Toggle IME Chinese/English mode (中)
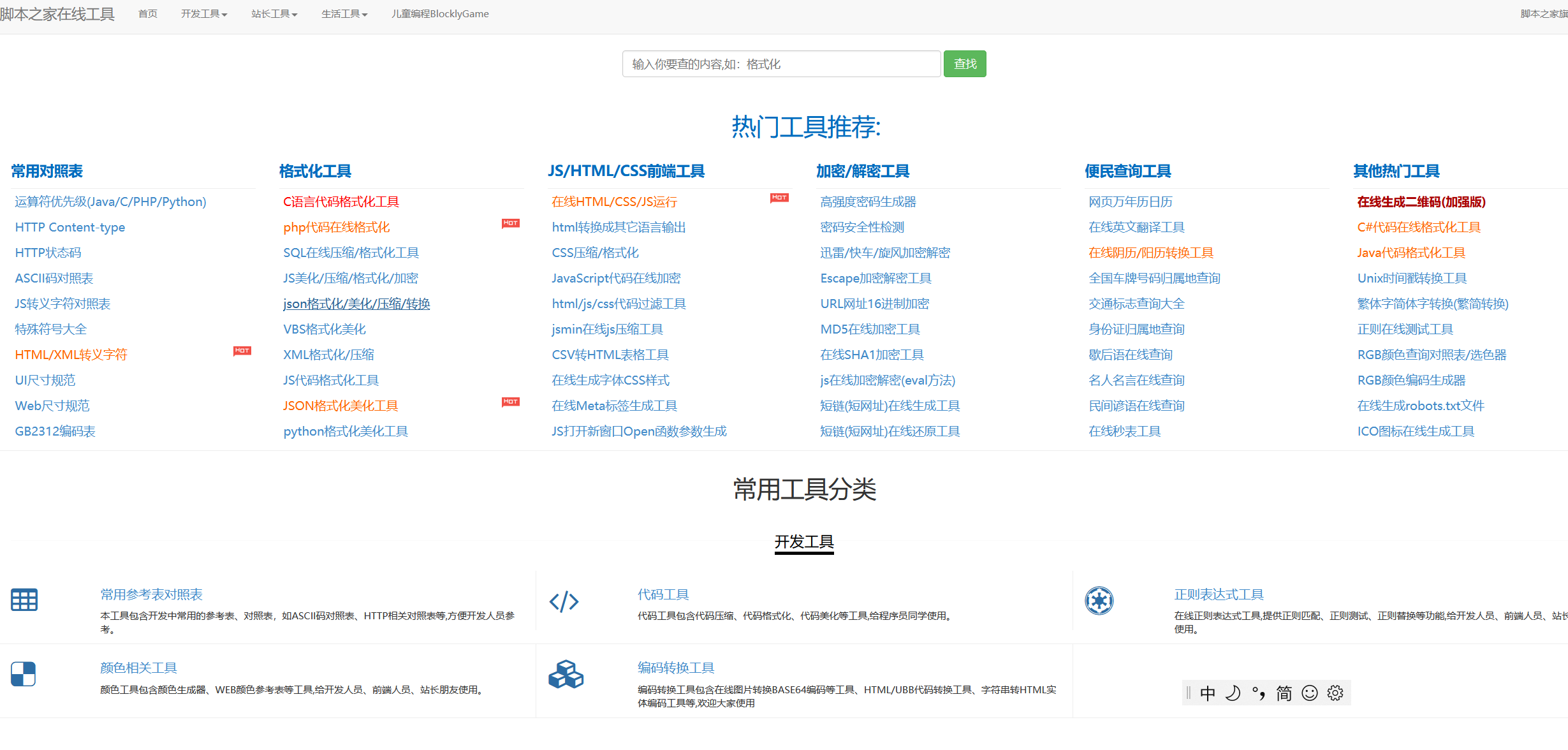This screenshot has width=1568, height=750. [x=1207, y=693]
